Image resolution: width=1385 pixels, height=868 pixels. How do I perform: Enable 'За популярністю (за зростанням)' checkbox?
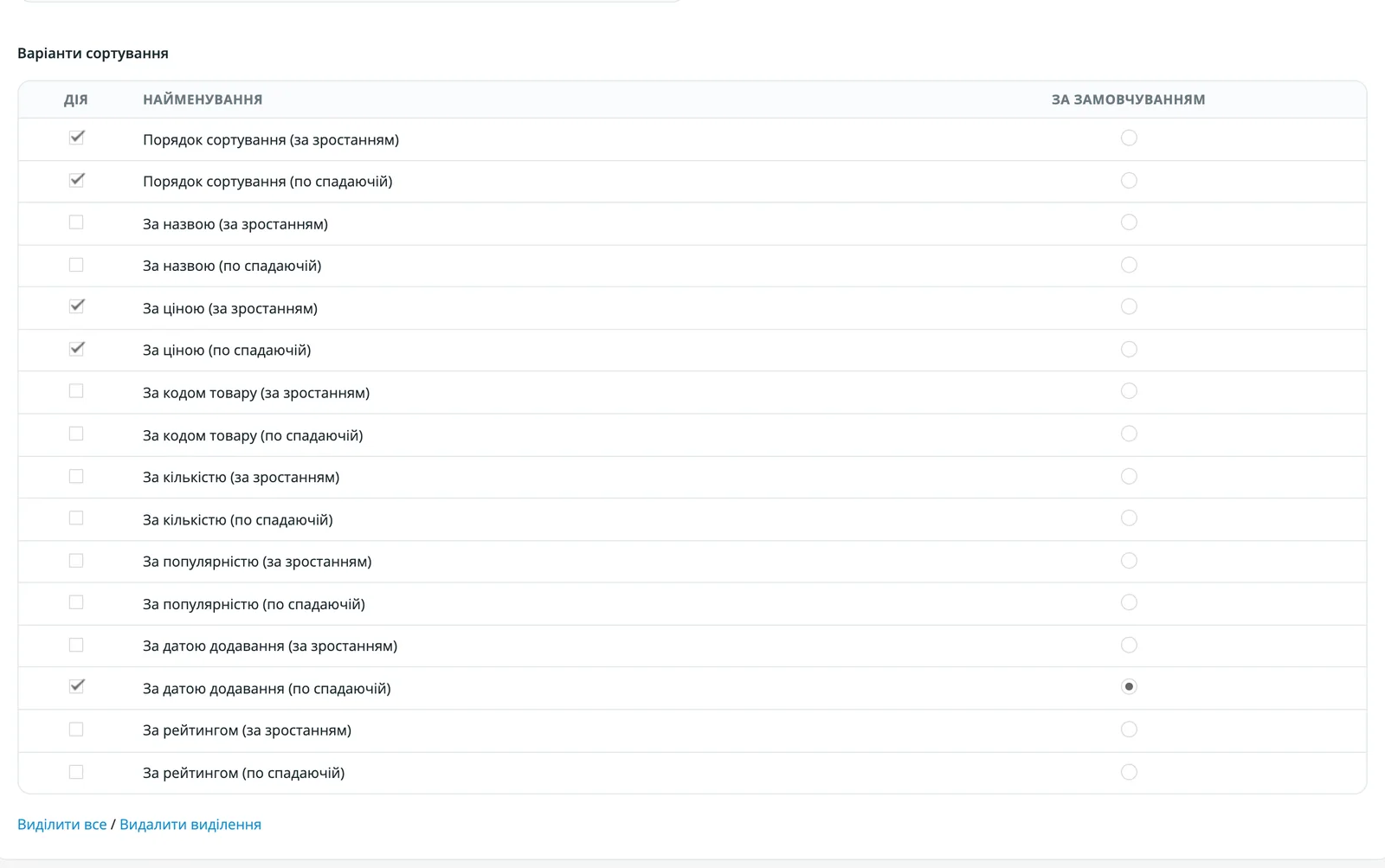coord(76,561)
